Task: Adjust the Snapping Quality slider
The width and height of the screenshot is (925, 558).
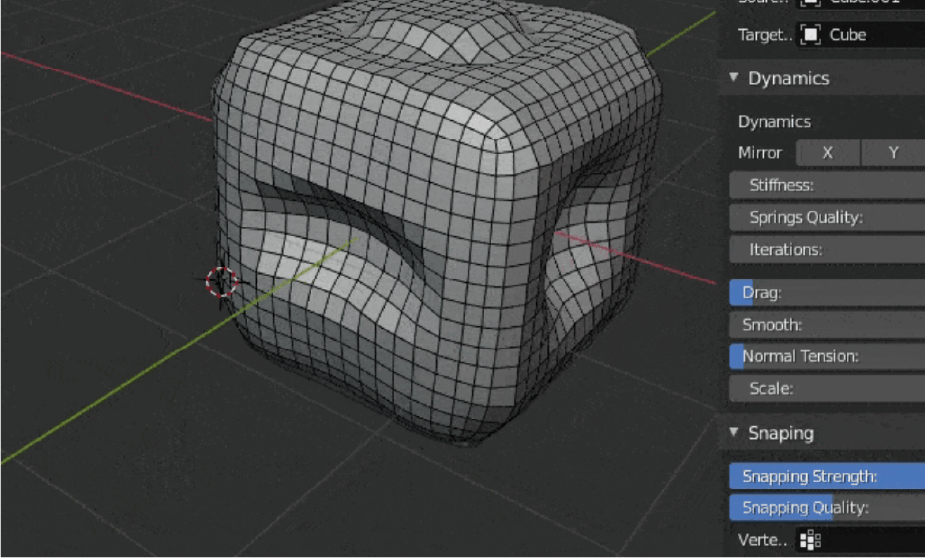Action: pos(827,507)
